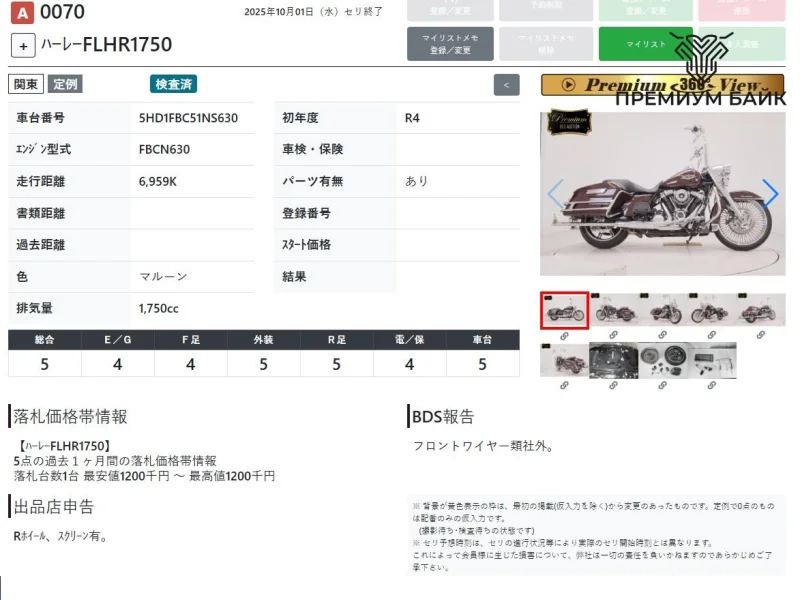Image resolution: width=800 pixels, height=600 pixels.
Task: Click the 検査済 status badge
Action: click(x=174, y=84)
